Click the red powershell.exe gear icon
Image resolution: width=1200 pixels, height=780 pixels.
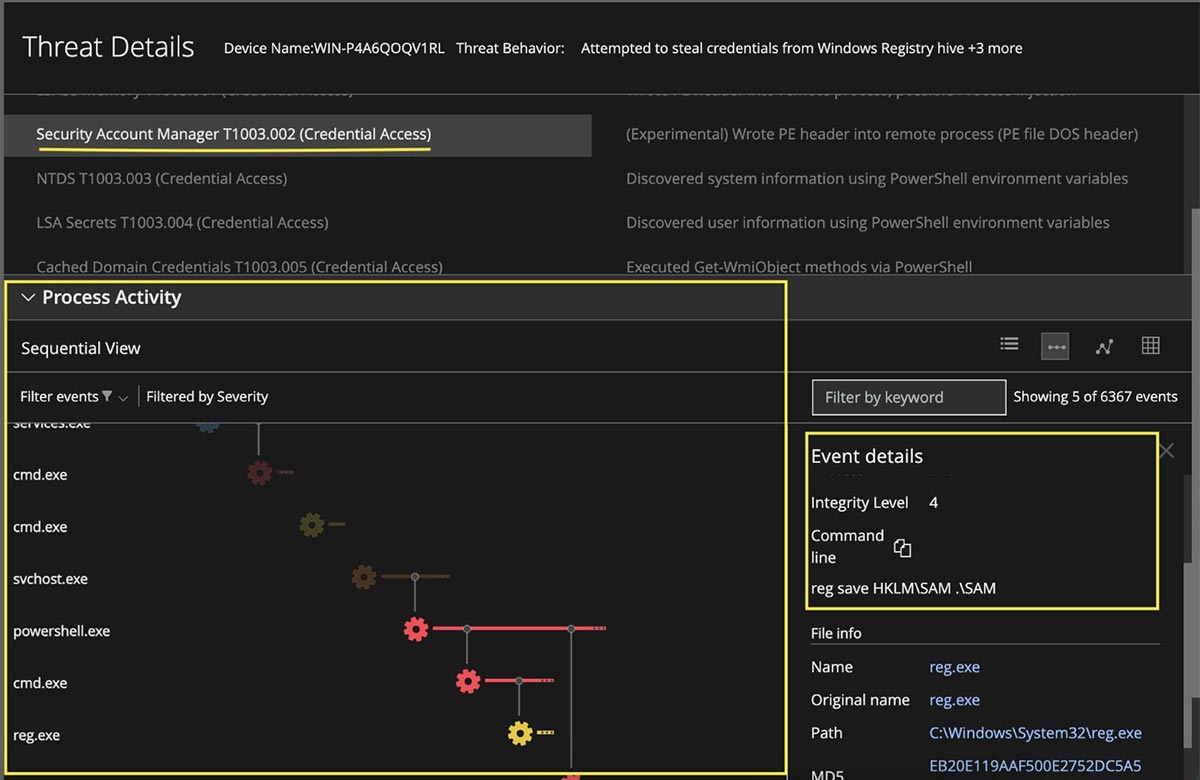point(416,629)
